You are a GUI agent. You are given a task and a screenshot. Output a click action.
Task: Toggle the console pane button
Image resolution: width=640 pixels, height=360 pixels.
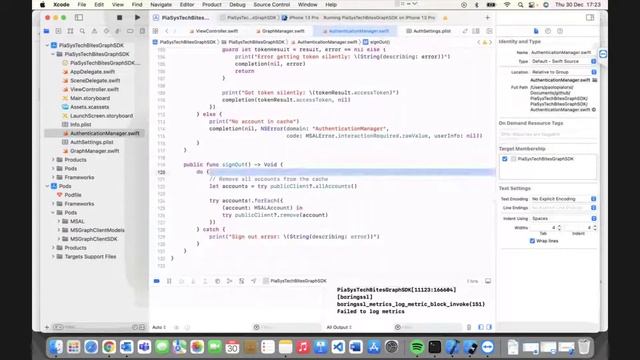pos(489,327)
